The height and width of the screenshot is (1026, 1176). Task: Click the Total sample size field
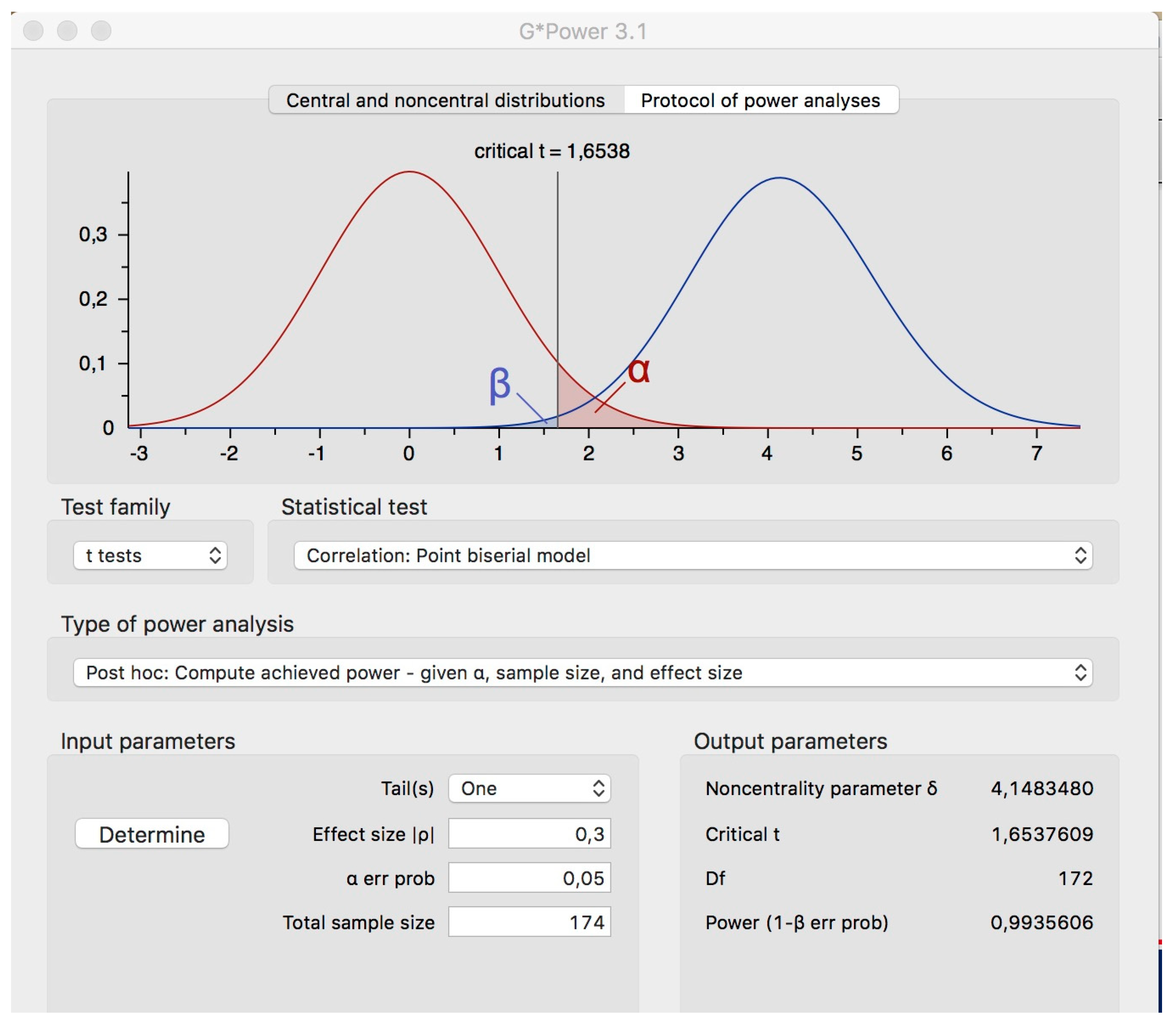click(x=529, y=922)
